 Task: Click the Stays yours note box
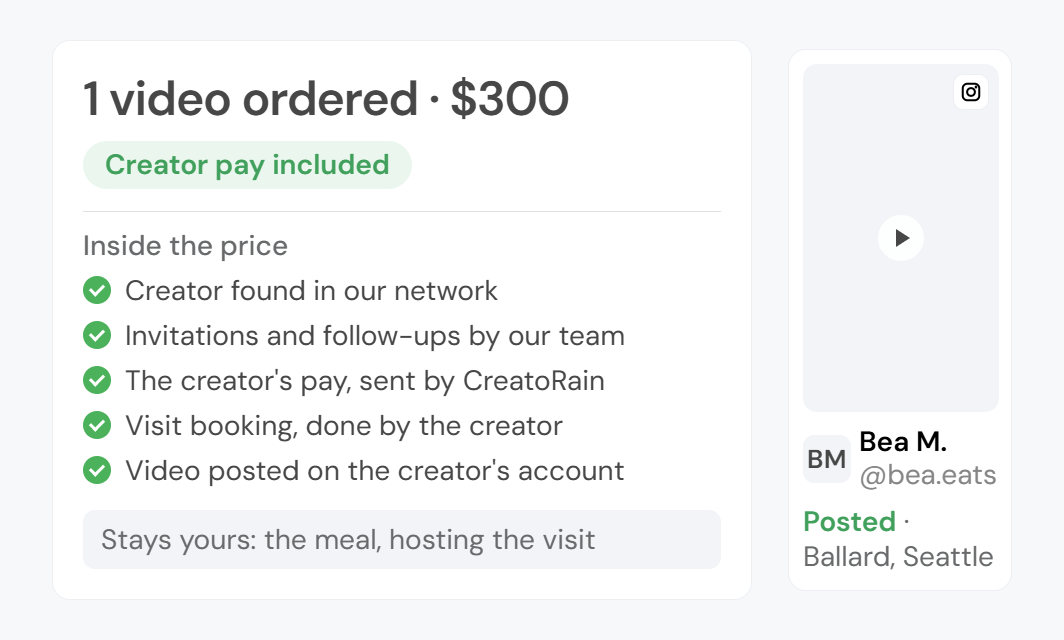(402, 540)
